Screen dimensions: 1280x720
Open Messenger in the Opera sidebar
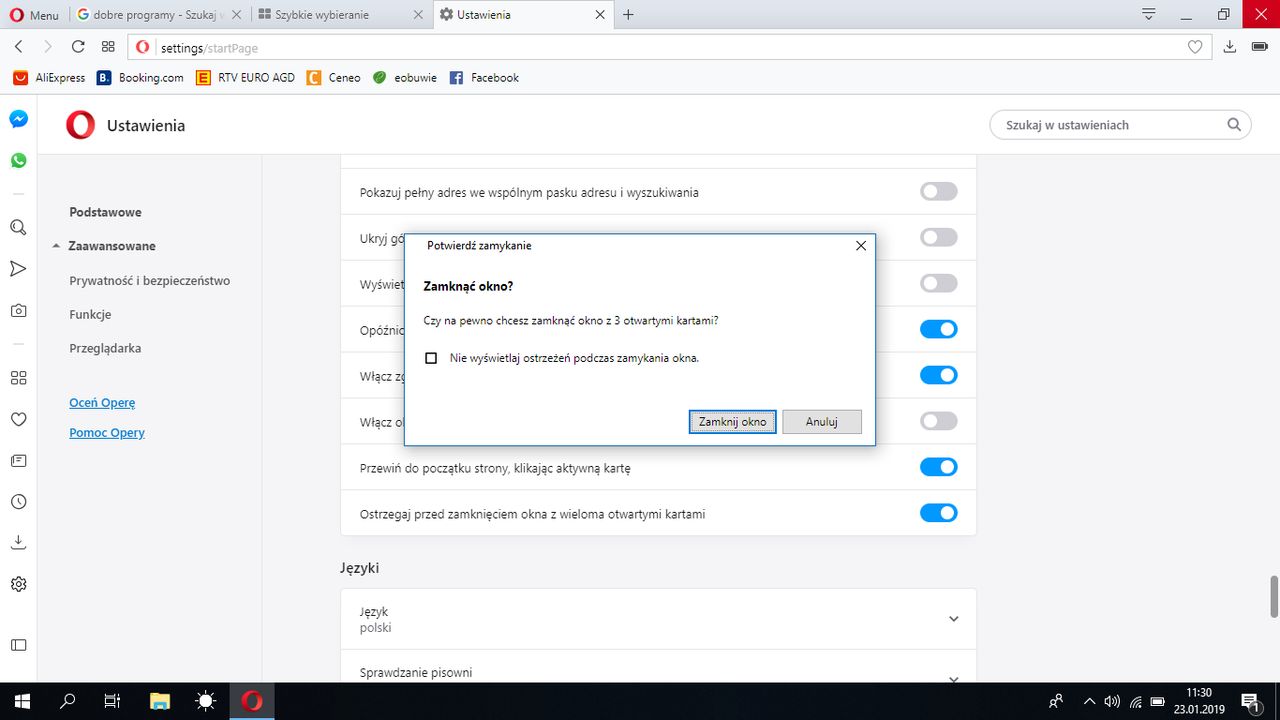coord(18,119)
